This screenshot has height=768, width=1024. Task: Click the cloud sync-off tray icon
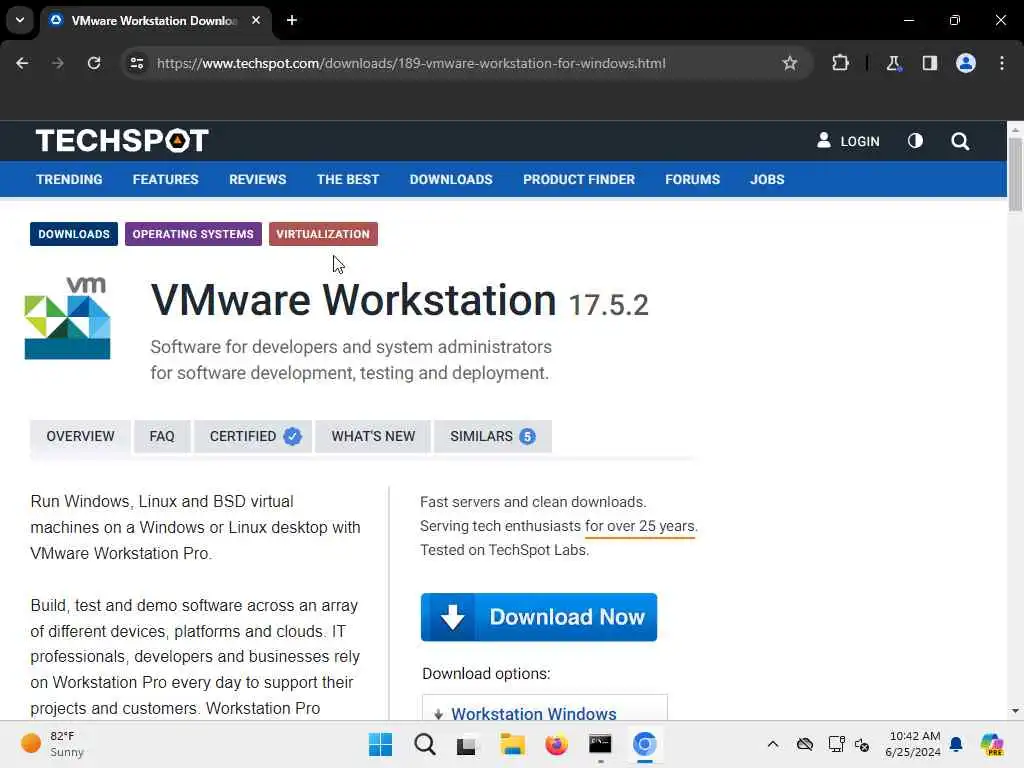point(805,744)
